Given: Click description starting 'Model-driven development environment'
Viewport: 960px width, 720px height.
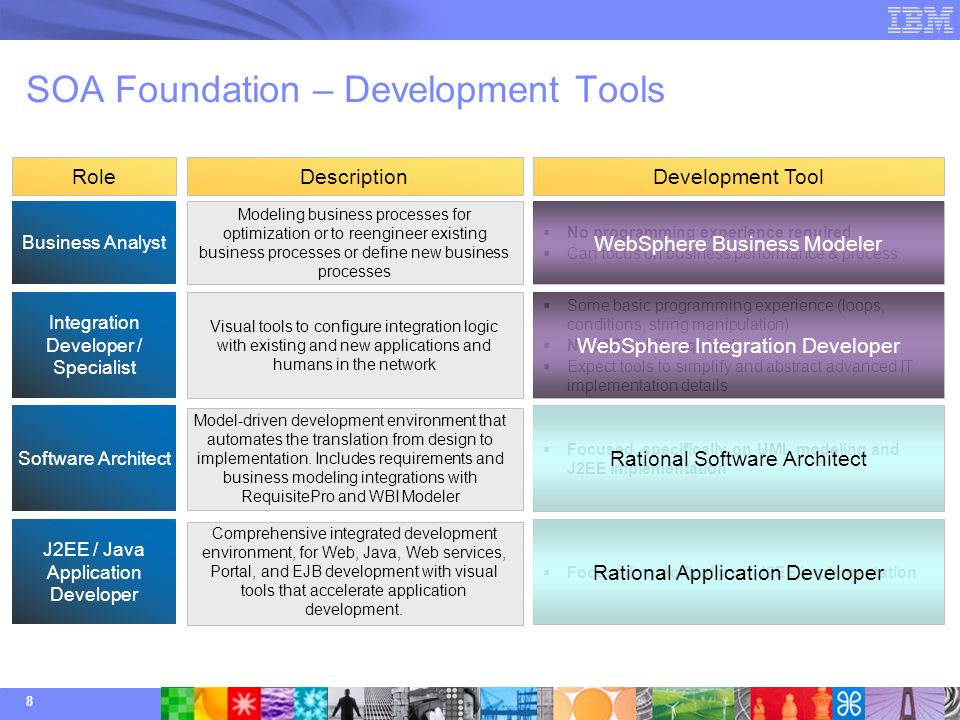Looking at the screenshot, I should (x=355, y=459).
